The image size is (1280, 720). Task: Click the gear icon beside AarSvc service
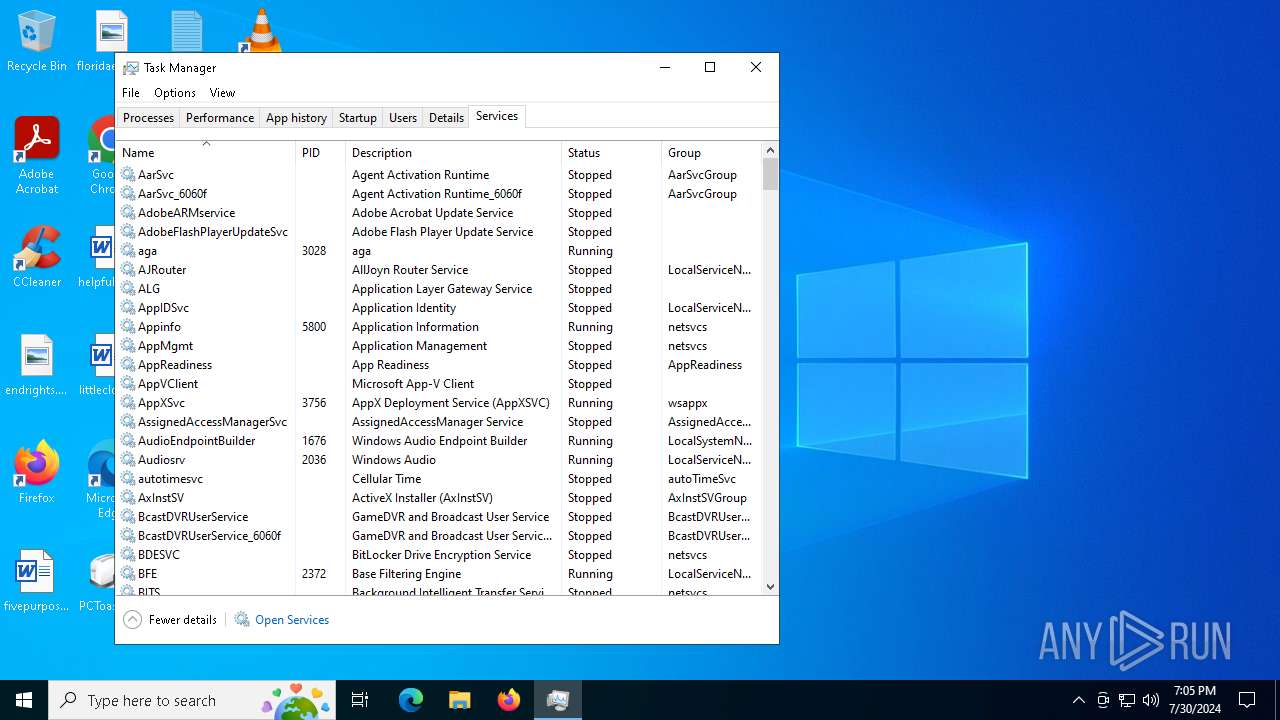coord(128,174)
